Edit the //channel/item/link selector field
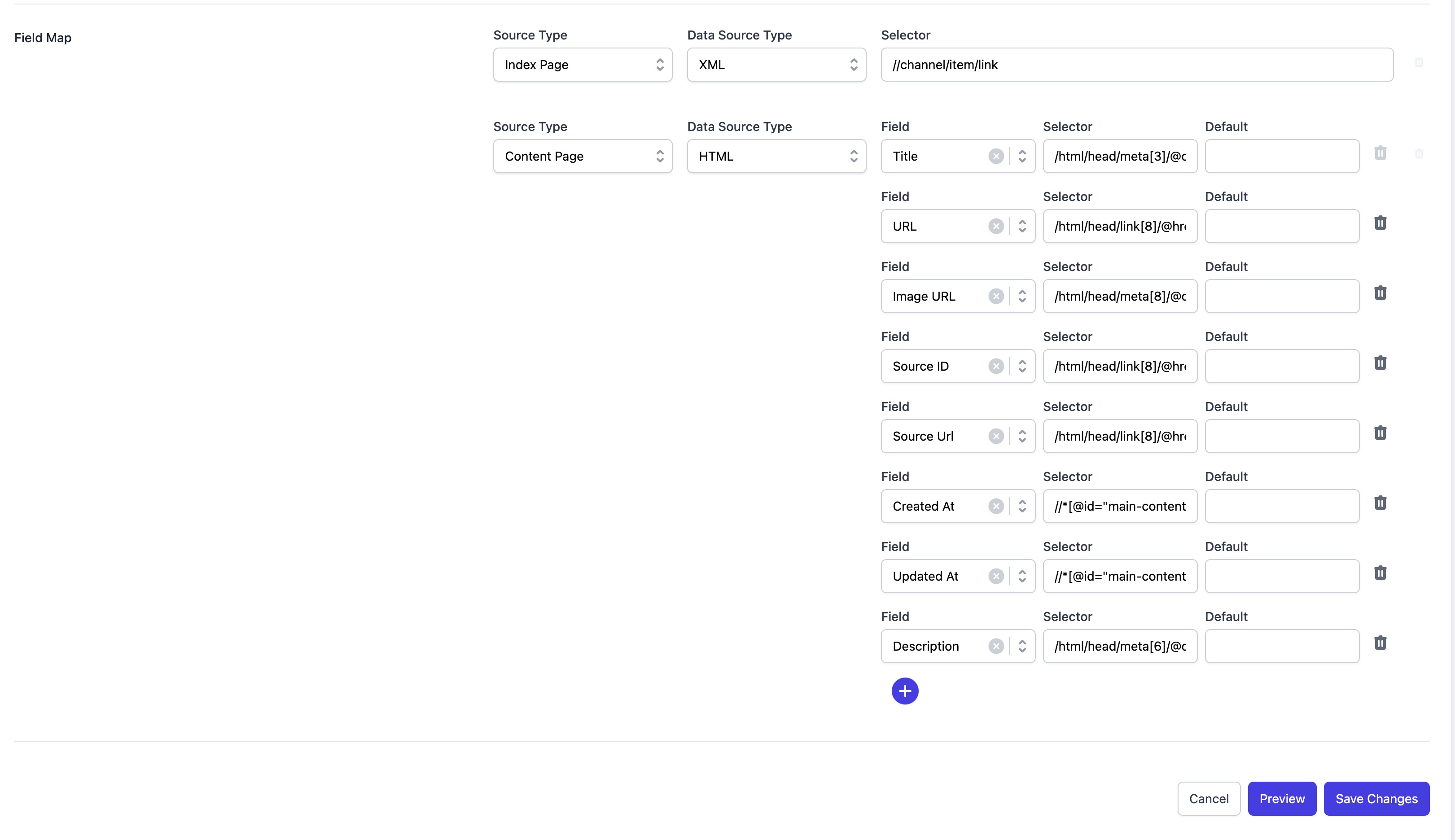1455x840 pixels. pyautogui.click(x=1136, y=65)
